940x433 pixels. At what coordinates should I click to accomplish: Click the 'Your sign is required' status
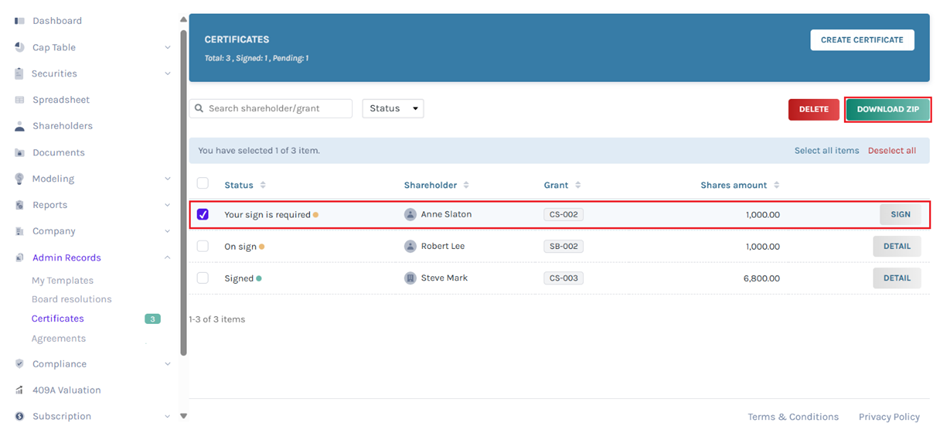click(267, 214)
